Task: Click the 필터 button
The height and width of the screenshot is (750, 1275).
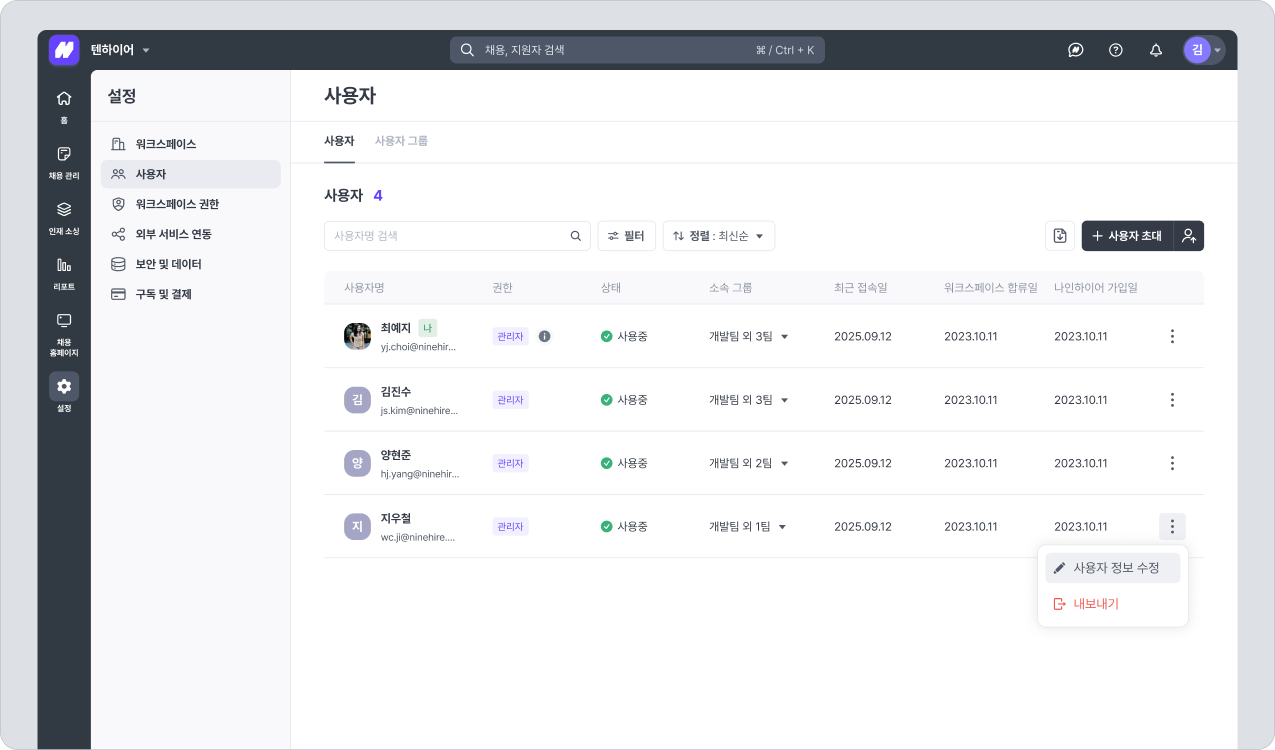Action: 627,236
